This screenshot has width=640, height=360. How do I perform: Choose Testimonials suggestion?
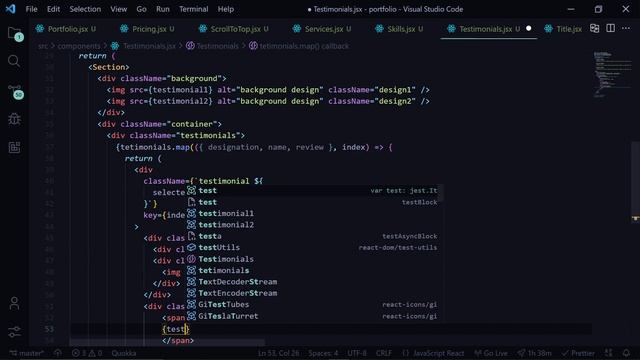click(312, 259)
